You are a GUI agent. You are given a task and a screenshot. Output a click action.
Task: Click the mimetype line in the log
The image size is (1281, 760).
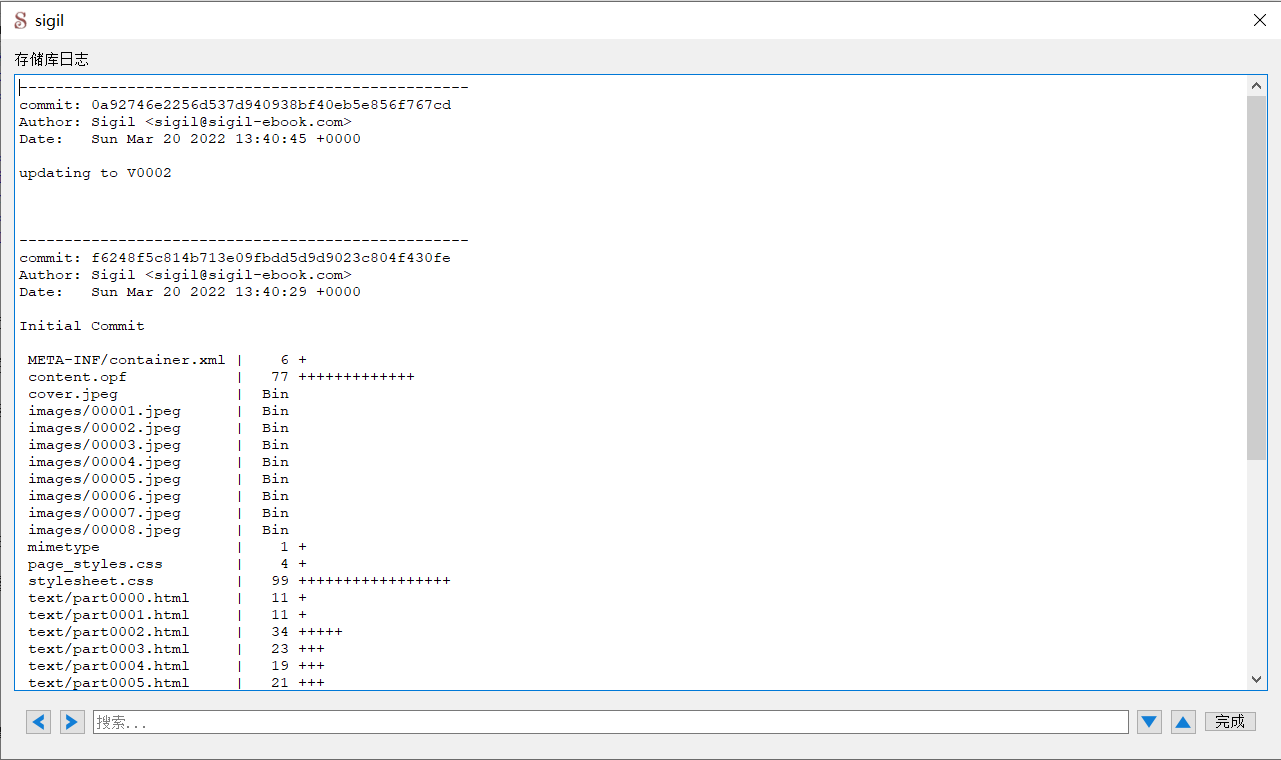click(63, 546)
